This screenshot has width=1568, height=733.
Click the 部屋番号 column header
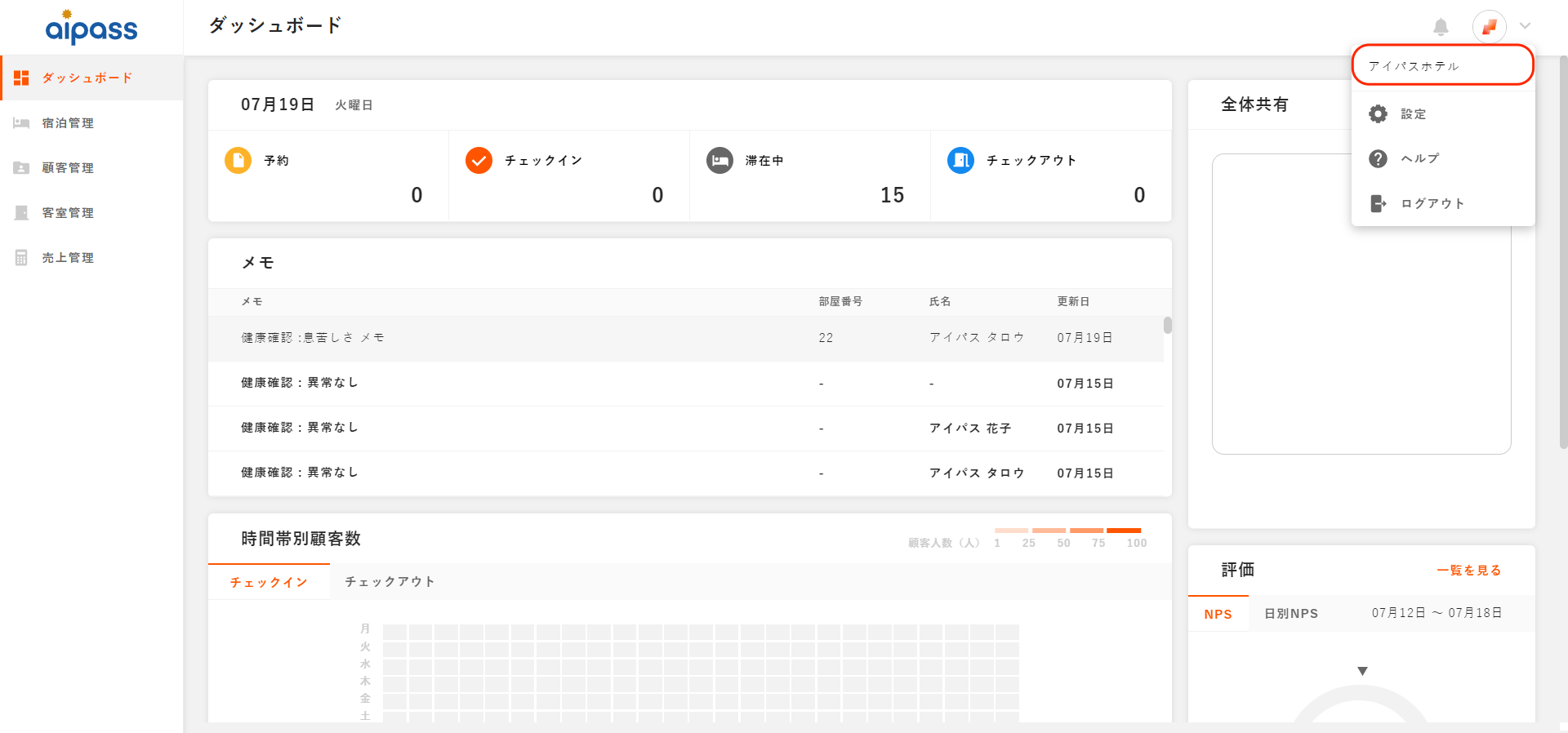[840, 301]
